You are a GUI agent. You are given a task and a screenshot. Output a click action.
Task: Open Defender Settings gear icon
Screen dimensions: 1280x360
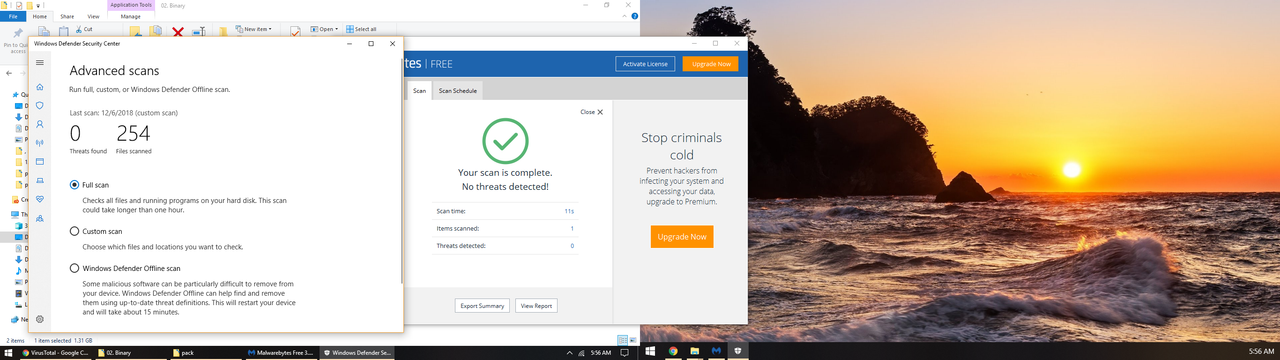40,319
